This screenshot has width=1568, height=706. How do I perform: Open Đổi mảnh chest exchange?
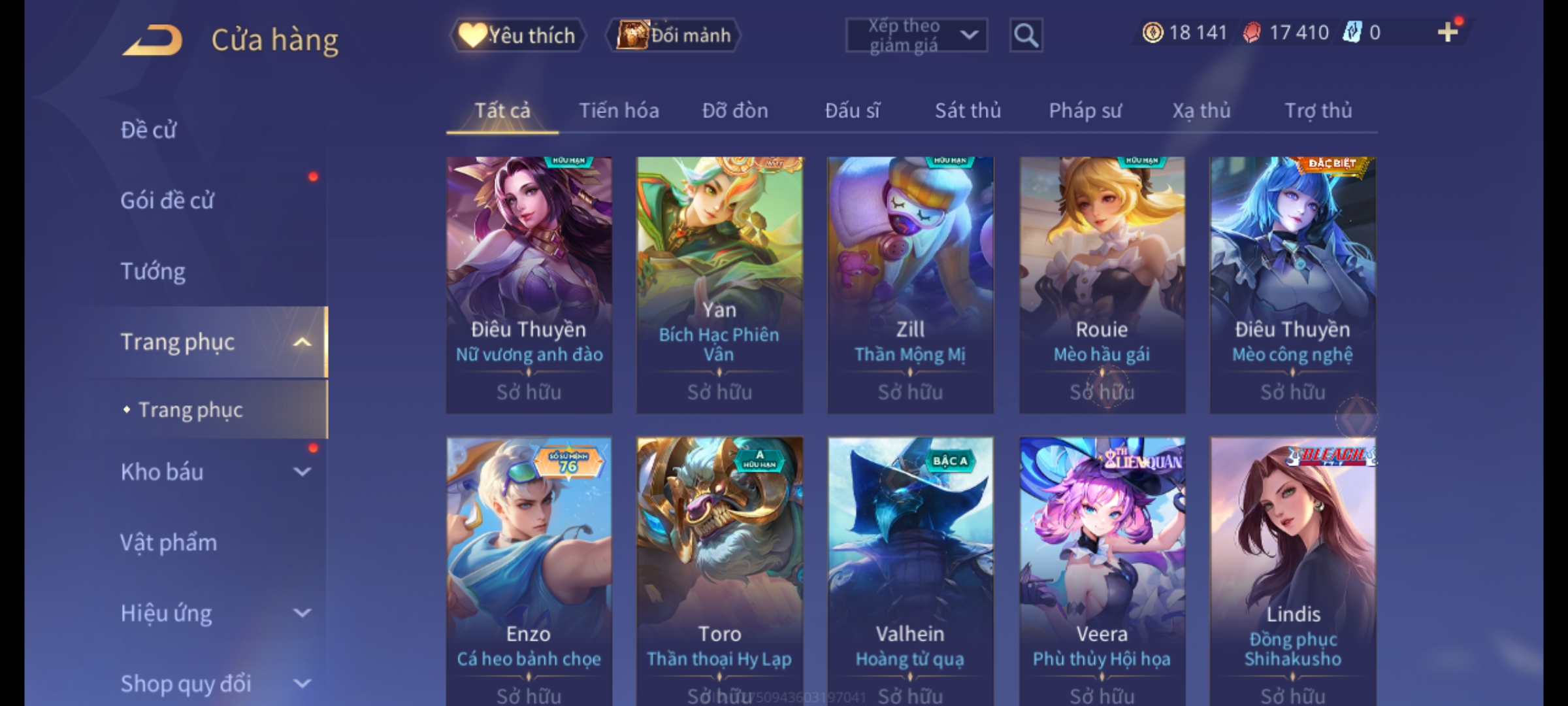click(674, 35)
